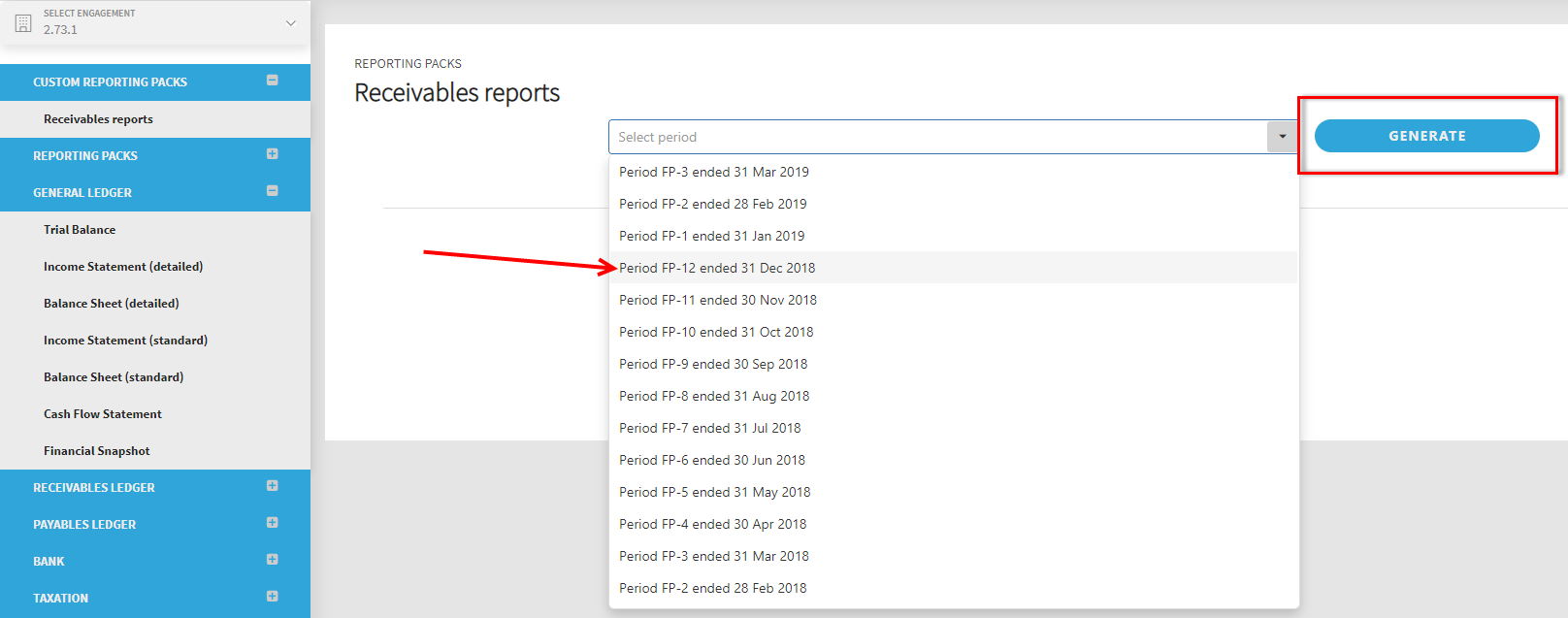
Task: Expand the Bank section plus icon
Action: pos(273,560)
